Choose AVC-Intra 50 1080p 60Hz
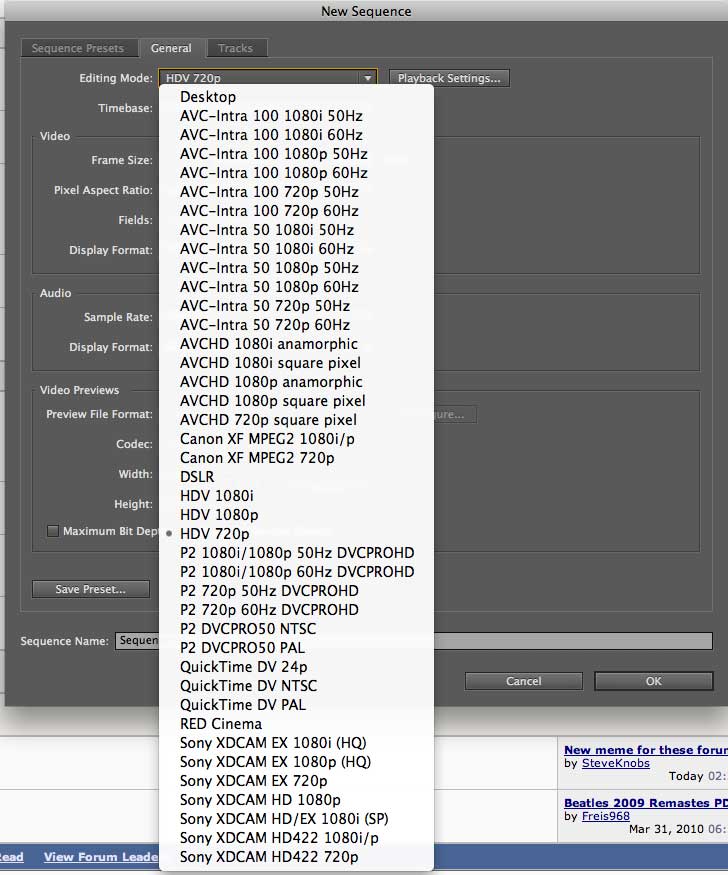 (x=296, y=286)
